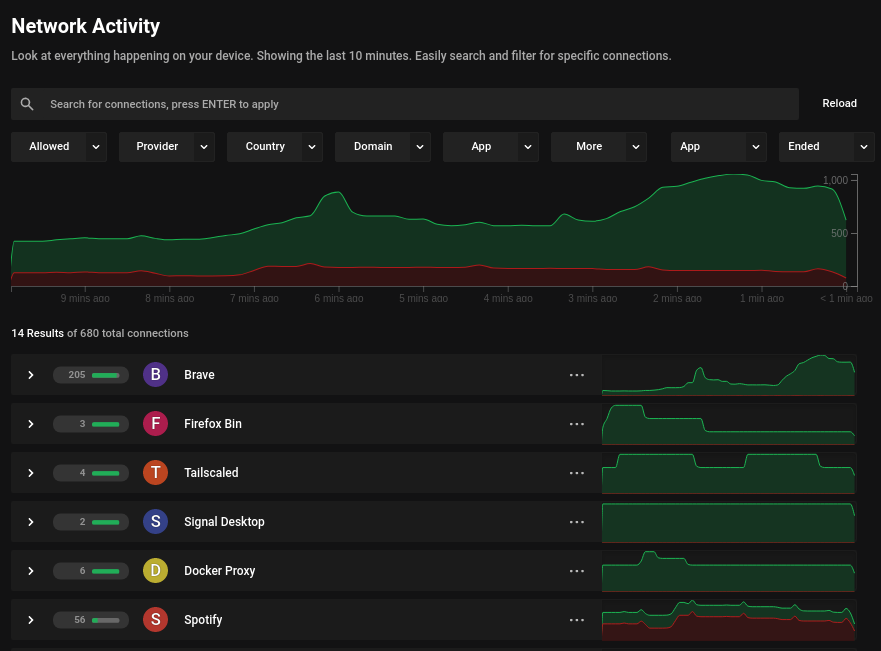Image resolution: width=881 pixels, height=651 pixels.
Task: Click the main network activity area chart
Action: (429, 230)
